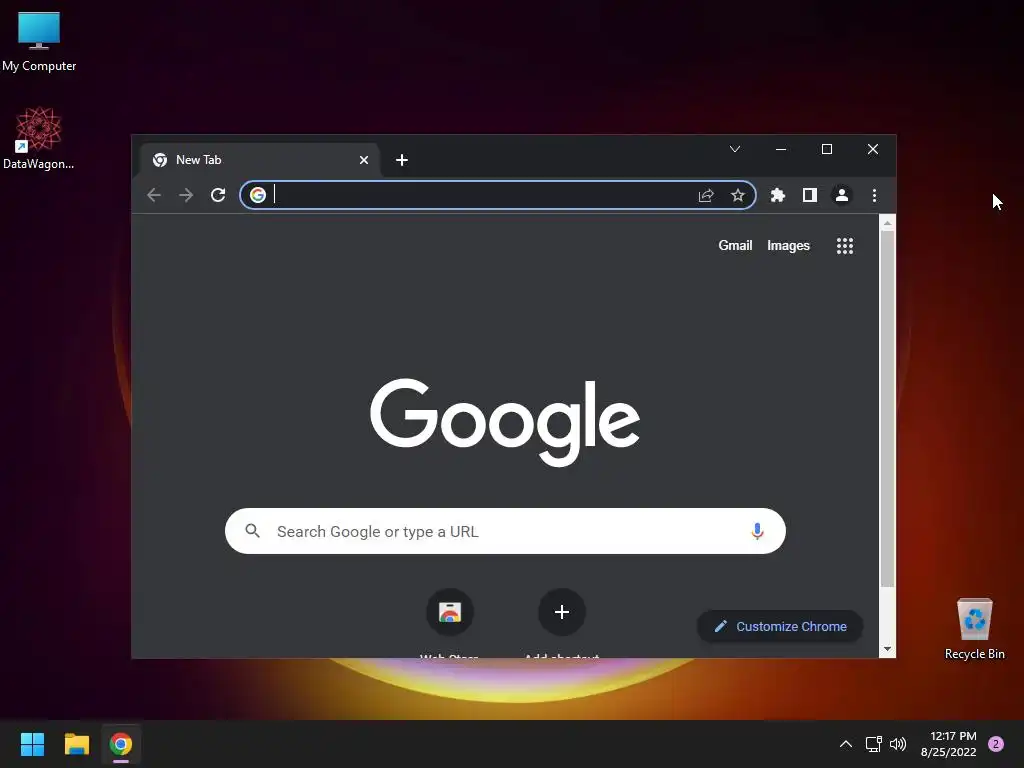Close the Chrome window
This screenshot has width=1024, height=768.
872,150
